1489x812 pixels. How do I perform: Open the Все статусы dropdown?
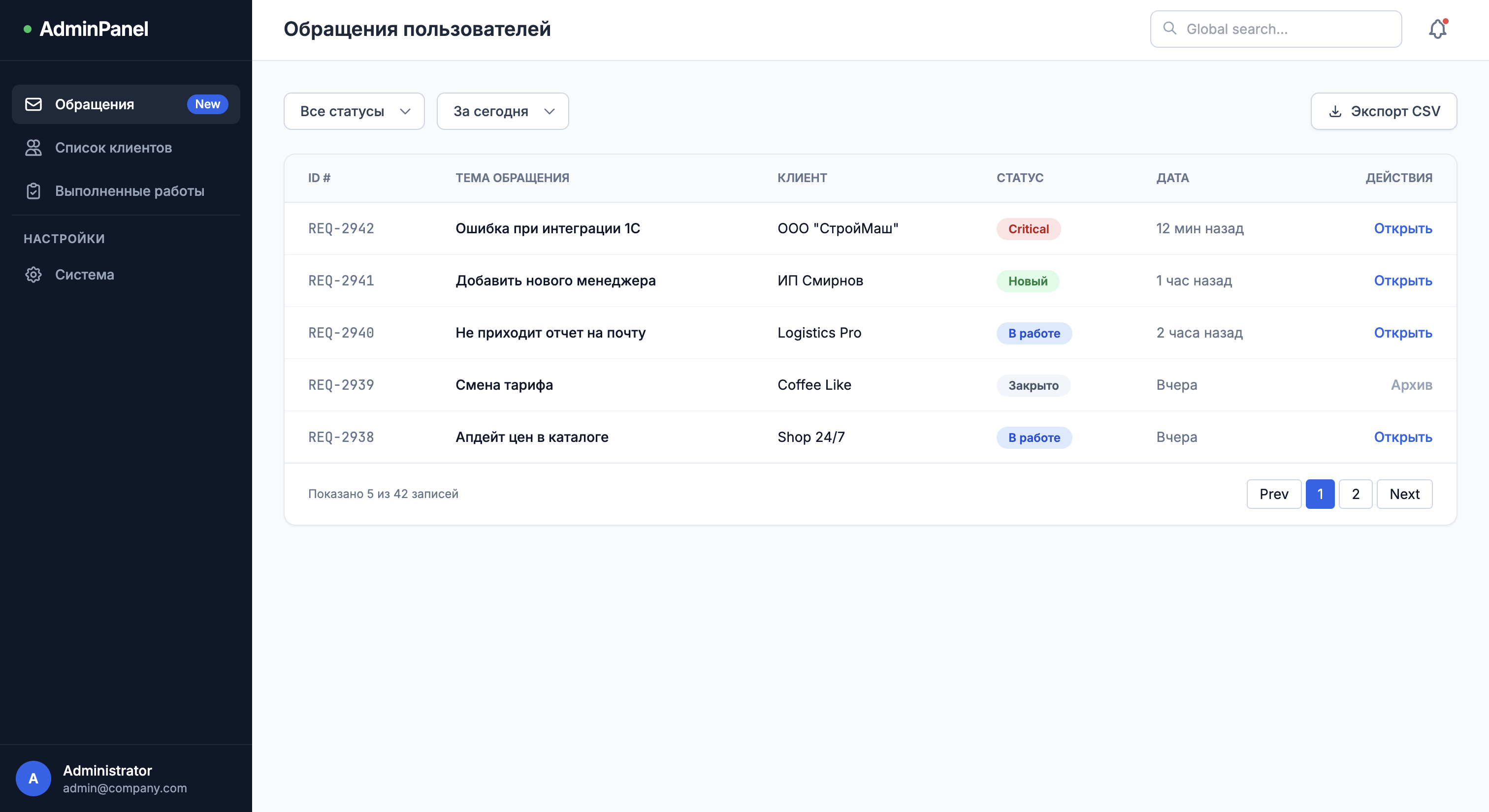click(x=353, y=111)
